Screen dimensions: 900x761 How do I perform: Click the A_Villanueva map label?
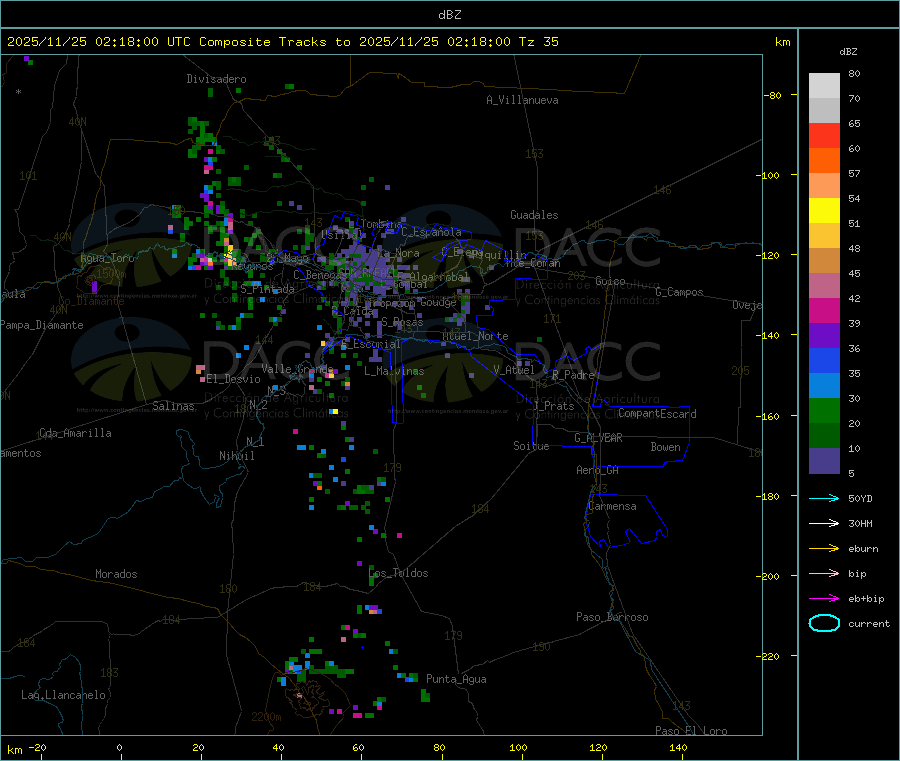[x=522, y=100]
